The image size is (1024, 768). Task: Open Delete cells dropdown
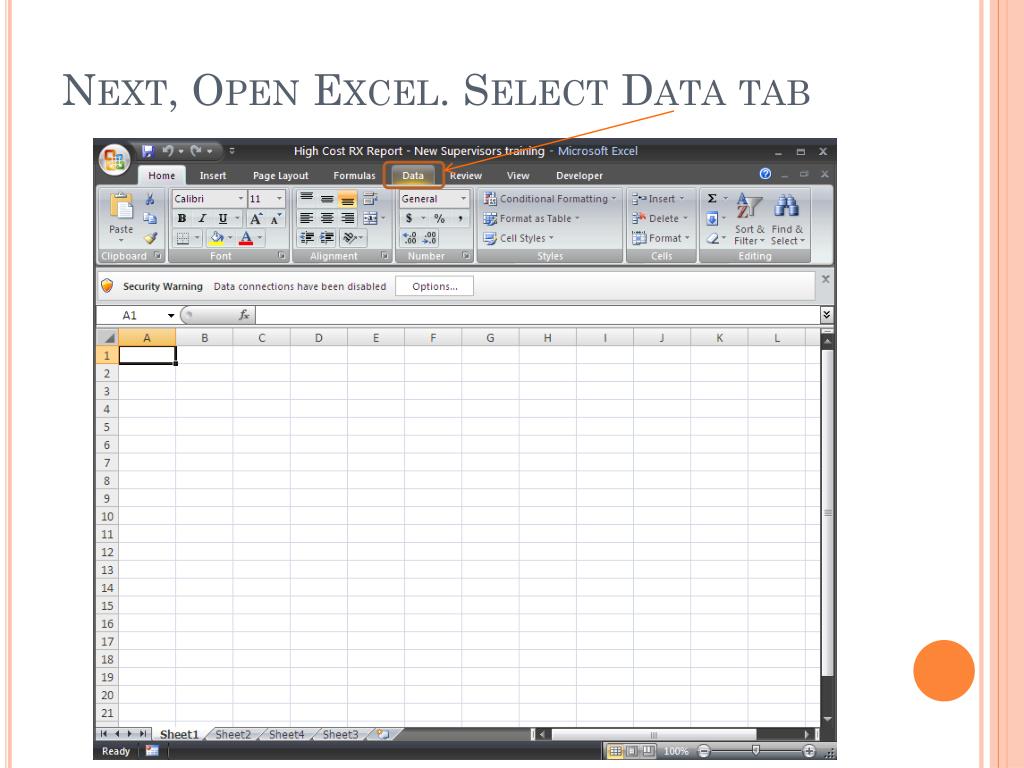660,219
